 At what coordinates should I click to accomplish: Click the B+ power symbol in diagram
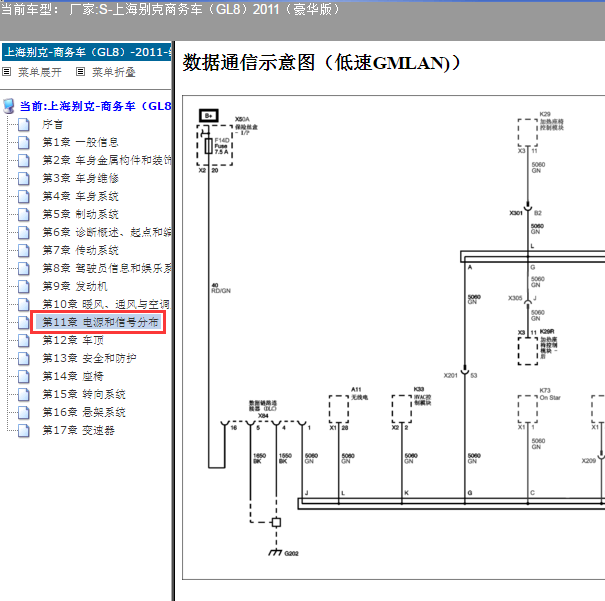209,115
